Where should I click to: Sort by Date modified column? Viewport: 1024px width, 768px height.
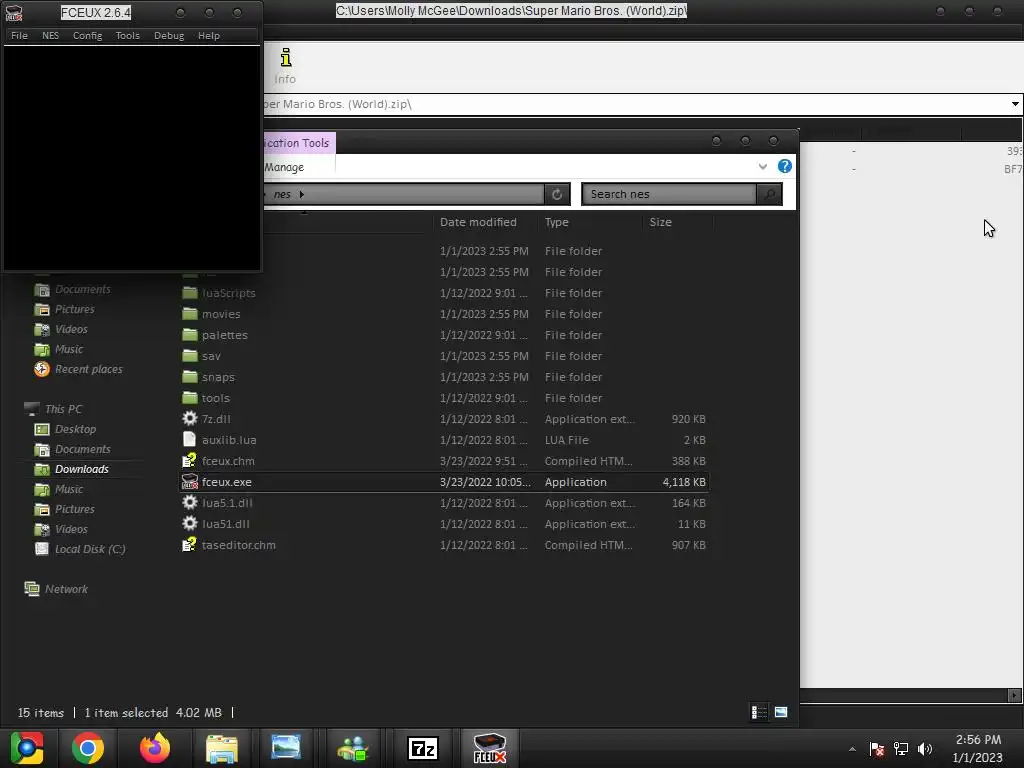click(478, 222)
